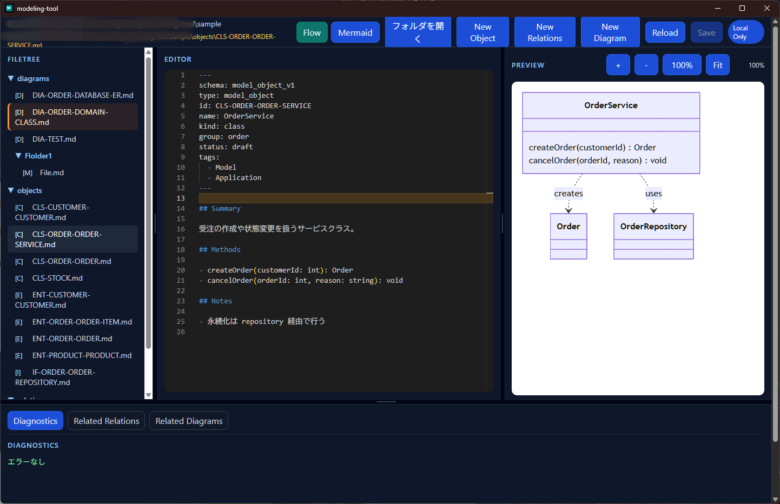This screenshot has width=780, height=504.
Task: Collapse the Flolder1 subfolder
Action: pyautogui.click(x=18, y=156)
